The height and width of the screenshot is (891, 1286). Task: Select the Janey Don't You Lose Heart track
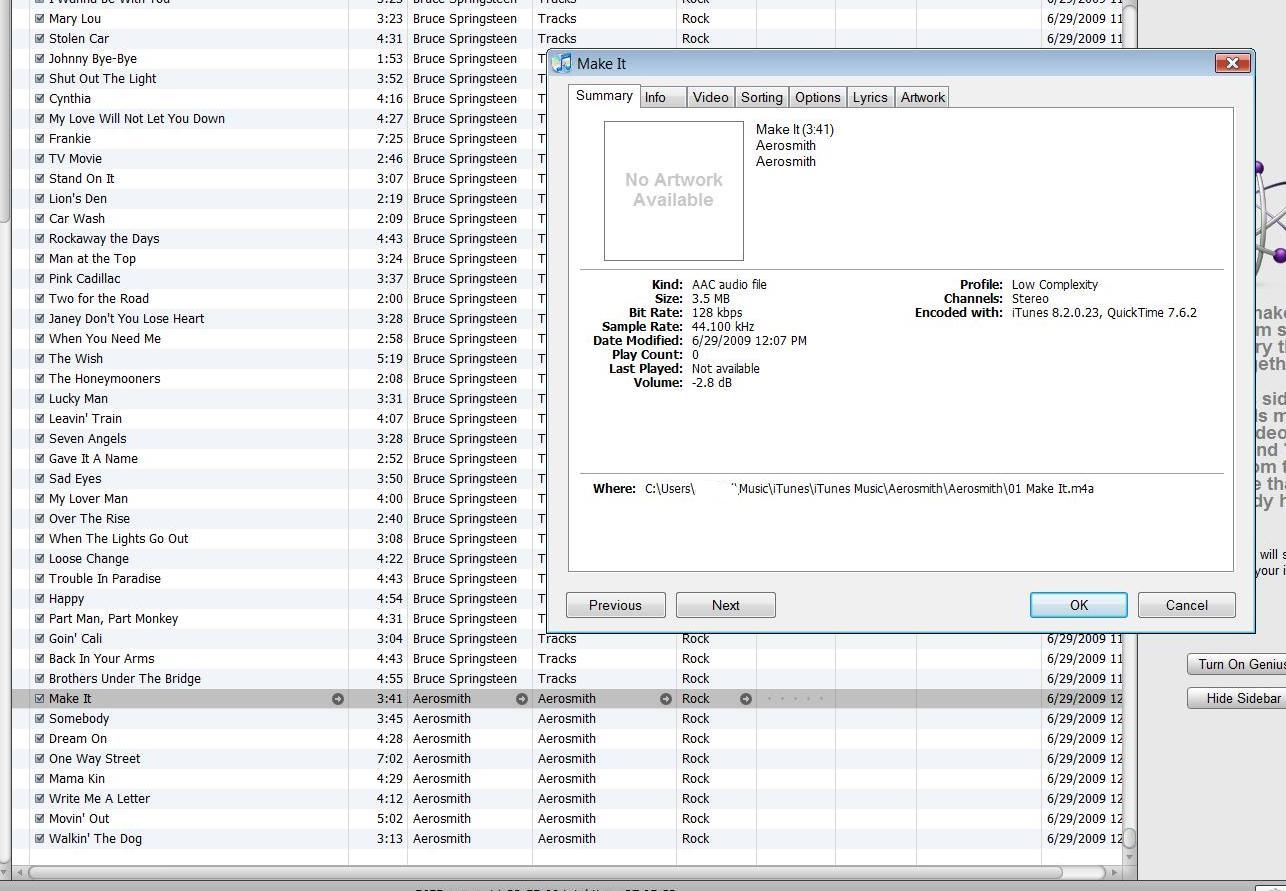coord(127,319)
